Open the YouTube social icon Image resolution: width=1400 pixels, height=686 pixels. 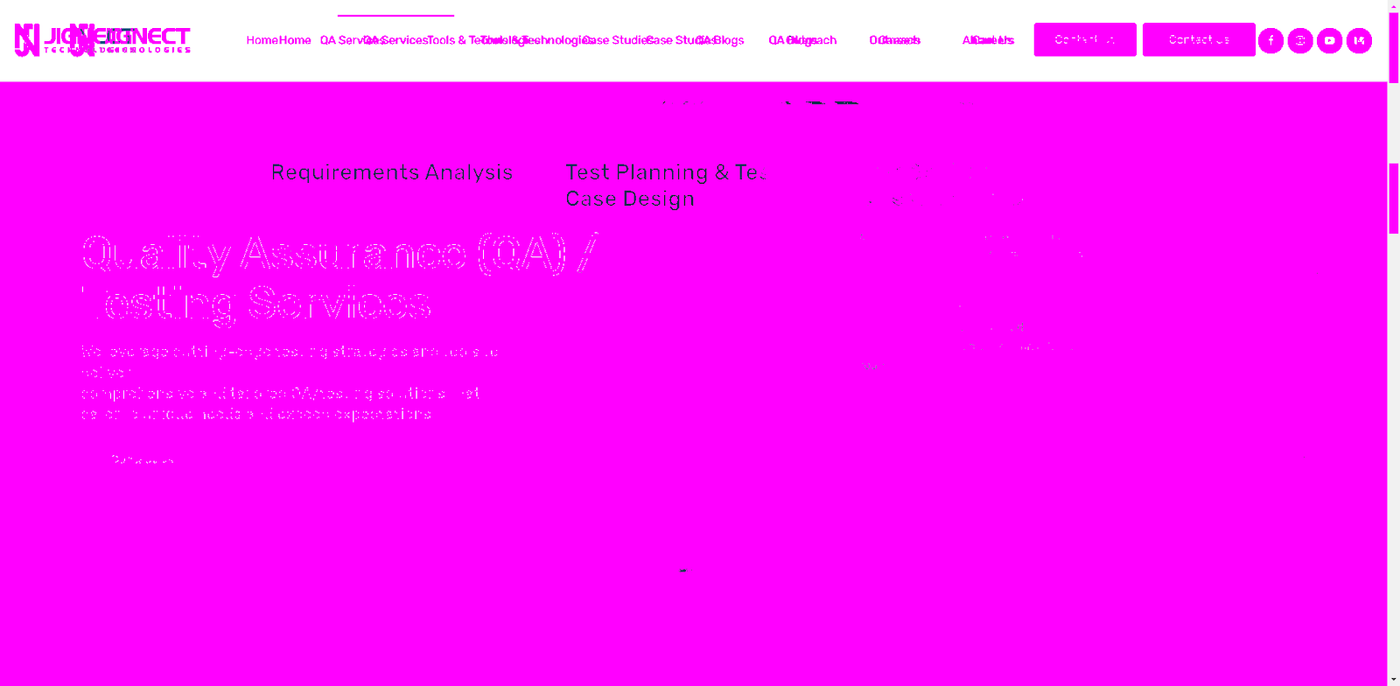click(x=1329, y=40)
